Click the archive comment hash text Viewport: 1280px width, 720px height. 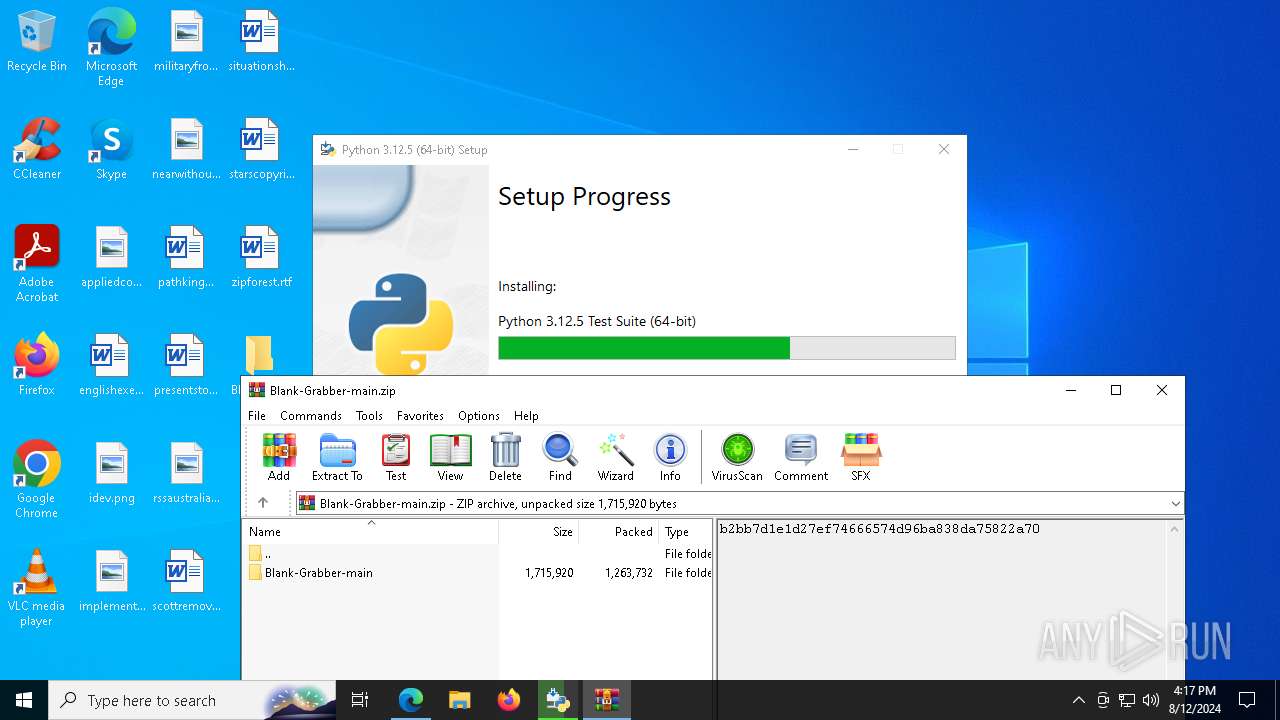pyautogui.click(x=879, y=529)
